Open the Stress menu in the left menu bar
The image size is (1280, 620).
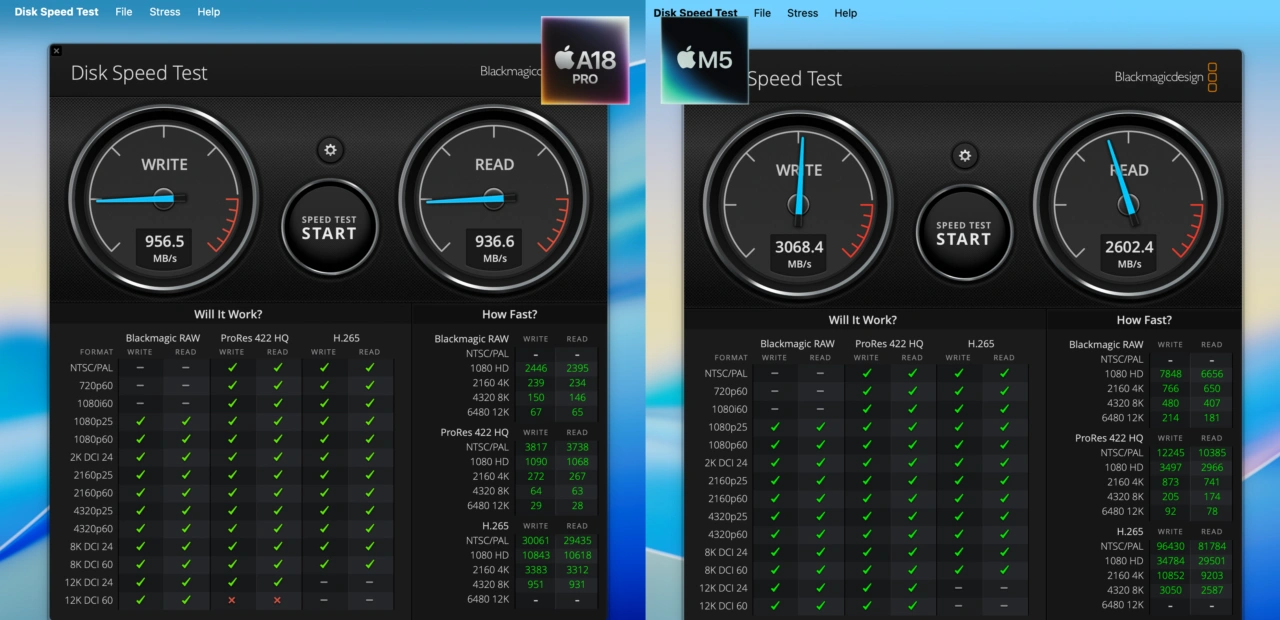[165, 12]
